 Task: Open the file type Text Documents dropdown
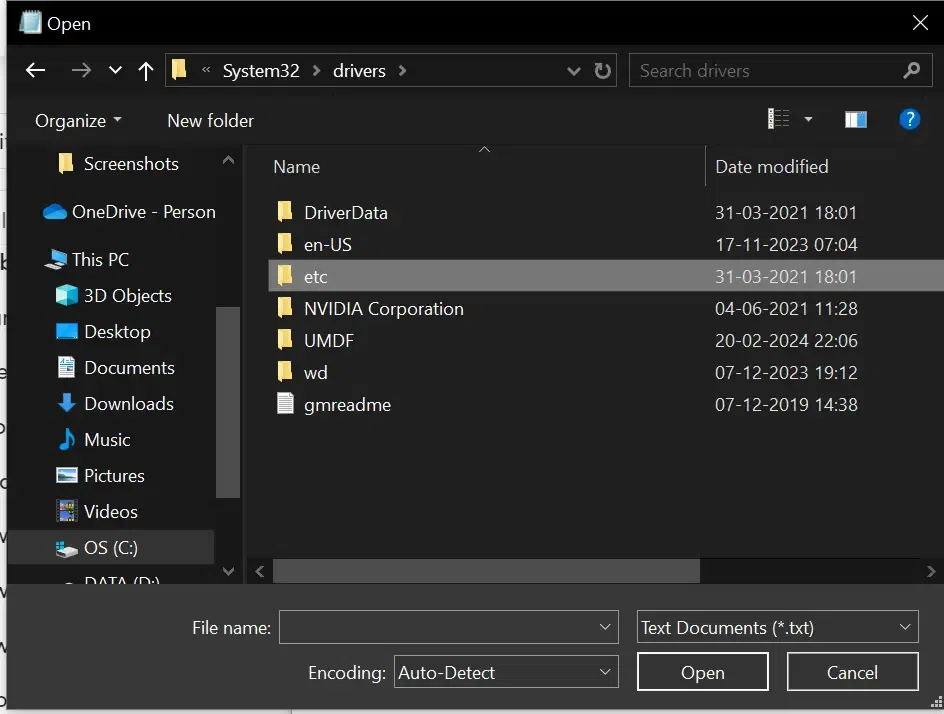pyautogui.click(x=777, y=628)
